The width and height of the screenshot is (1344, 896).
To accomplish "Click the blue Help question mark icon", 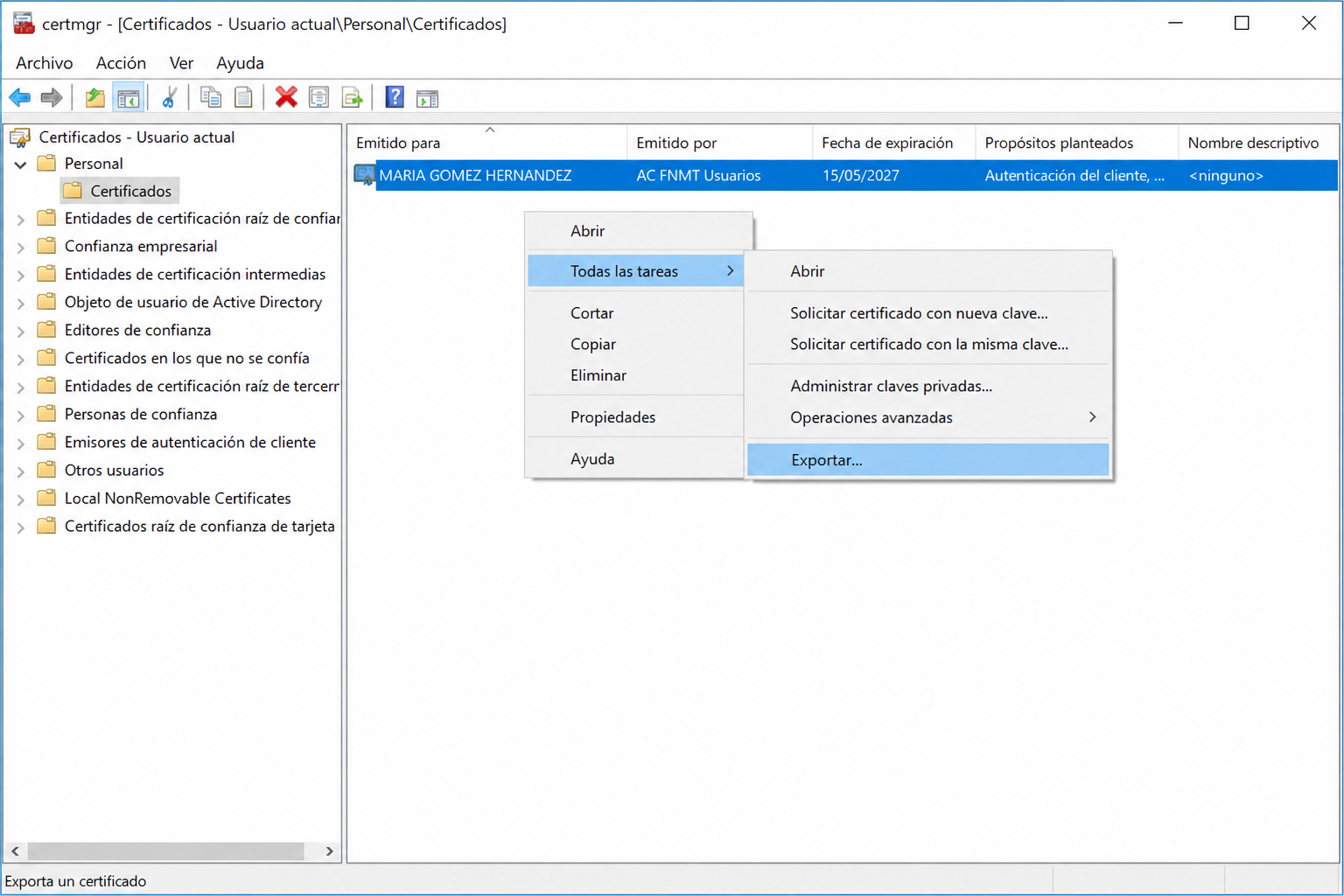I will 395,97.
